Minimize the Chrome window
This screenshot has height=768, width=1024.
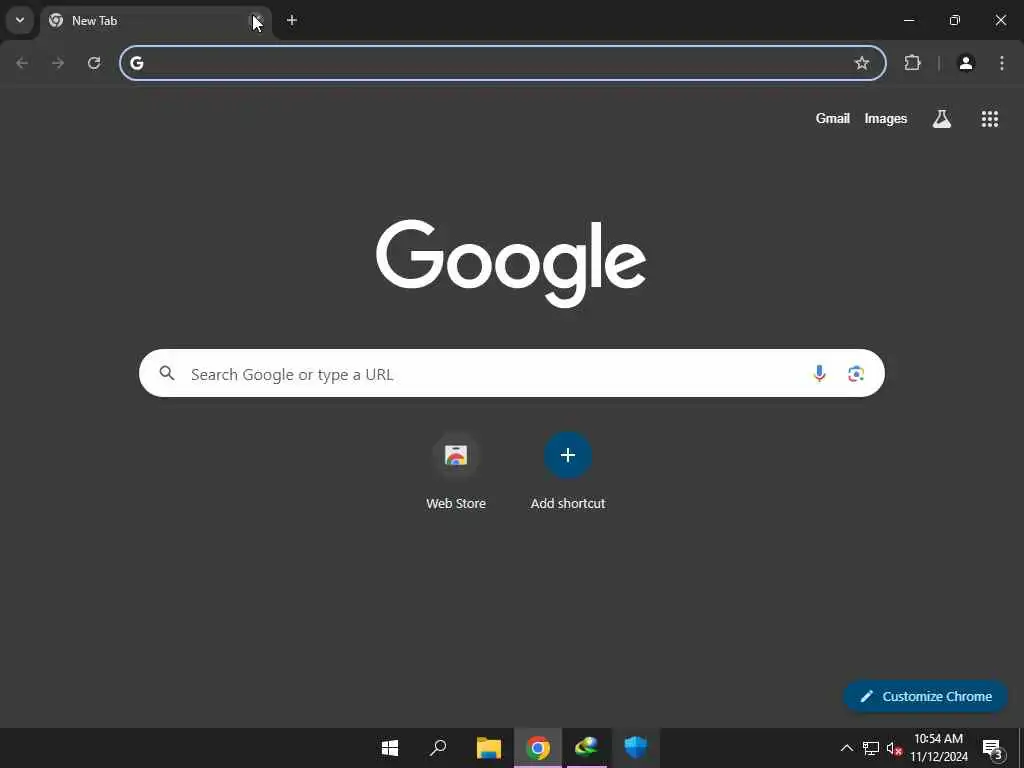point(908,20)
